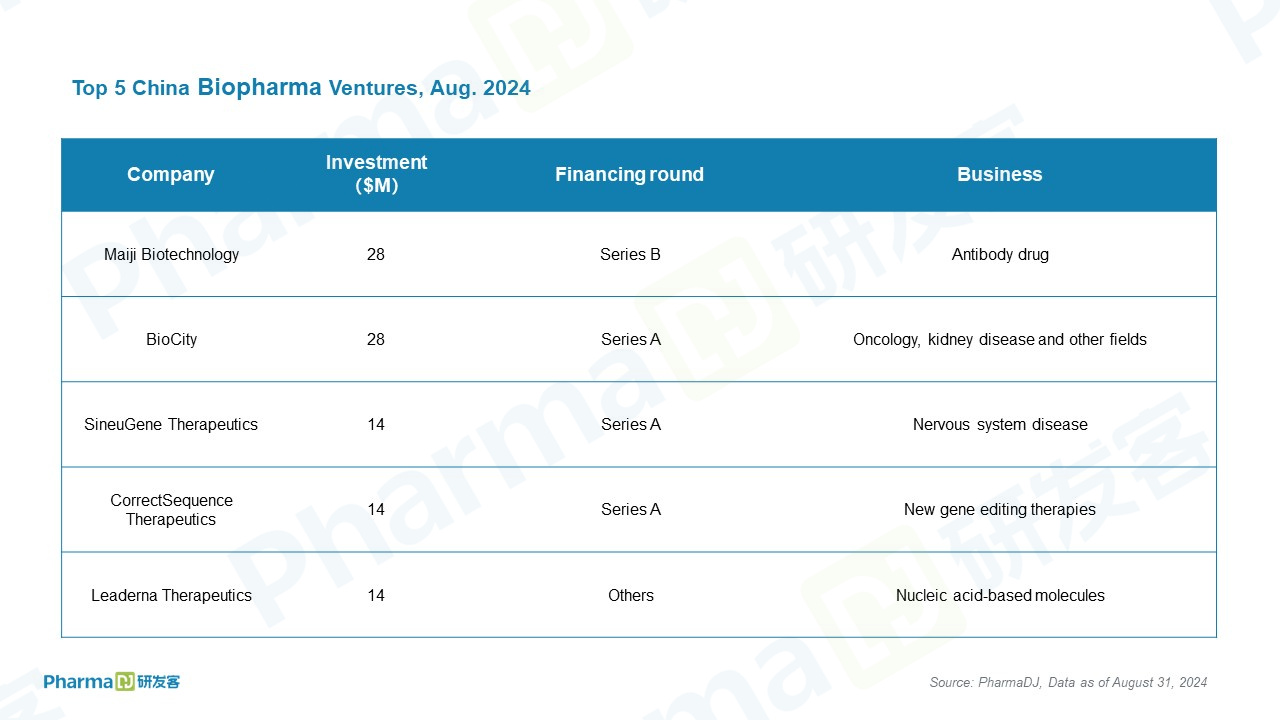1280x720 pixels.
Task: Click the Maiji Biotechnology company cell
Action: click(x=172, y=254)
